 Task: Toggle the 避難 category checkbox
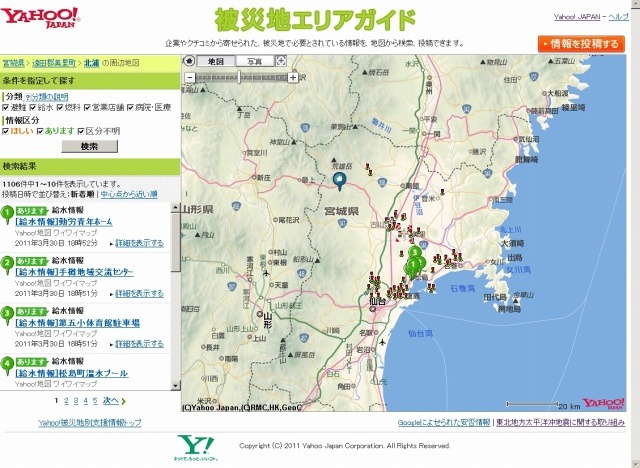click(5, 108)
